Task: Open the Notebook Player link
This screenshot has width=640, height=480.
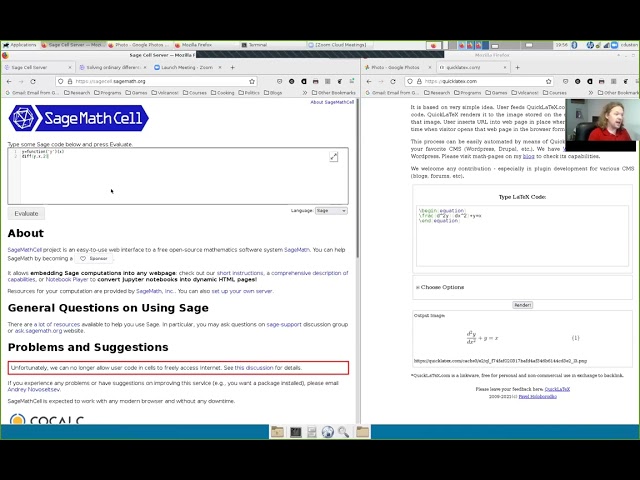Action: (x=67, y=279)
